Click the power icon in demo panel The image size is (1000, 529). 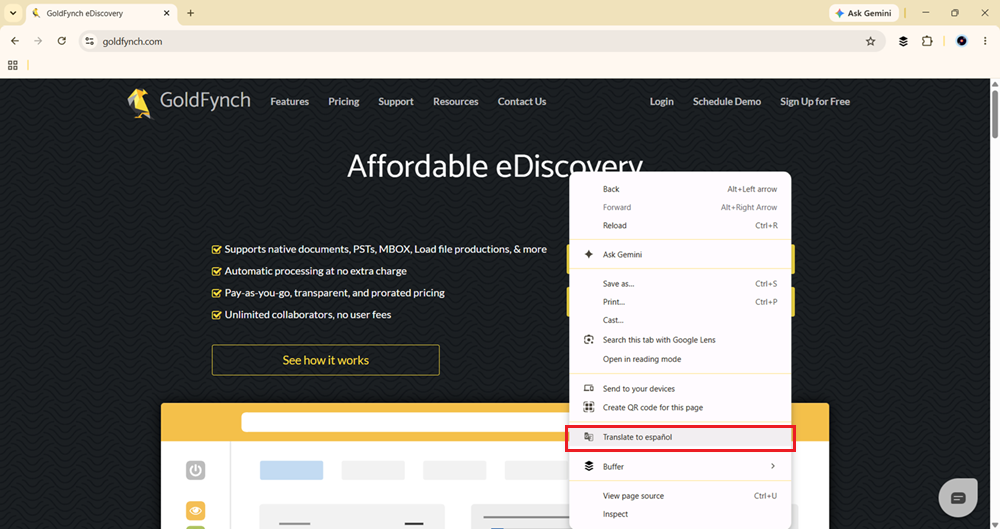coord(196,470)
